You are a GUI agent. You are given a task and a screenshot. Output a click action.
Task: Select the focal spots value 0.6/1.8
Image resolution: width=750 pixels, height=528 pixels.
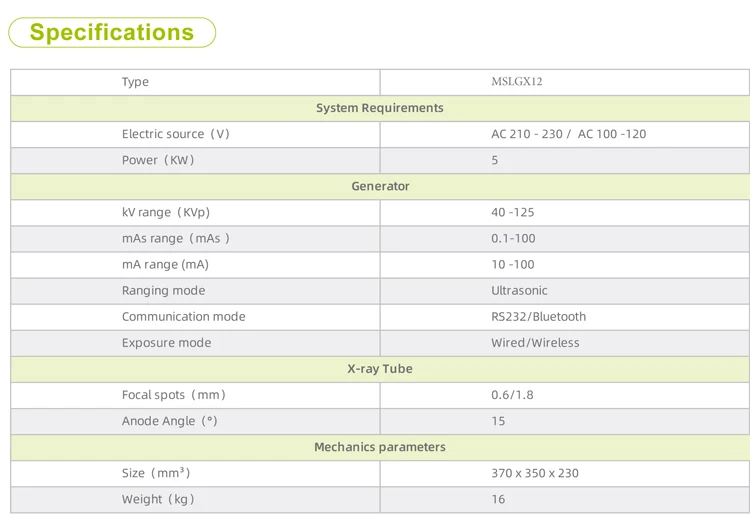tap(512, 394)
